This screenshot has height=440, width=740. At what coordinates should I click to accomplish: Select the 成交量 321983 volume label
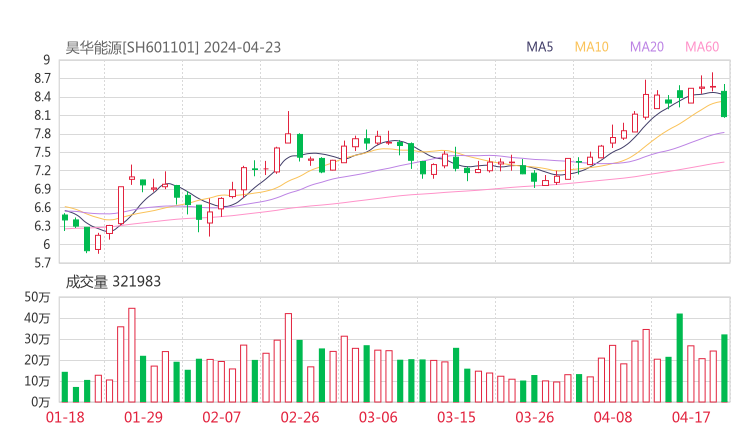pos(113,282)
